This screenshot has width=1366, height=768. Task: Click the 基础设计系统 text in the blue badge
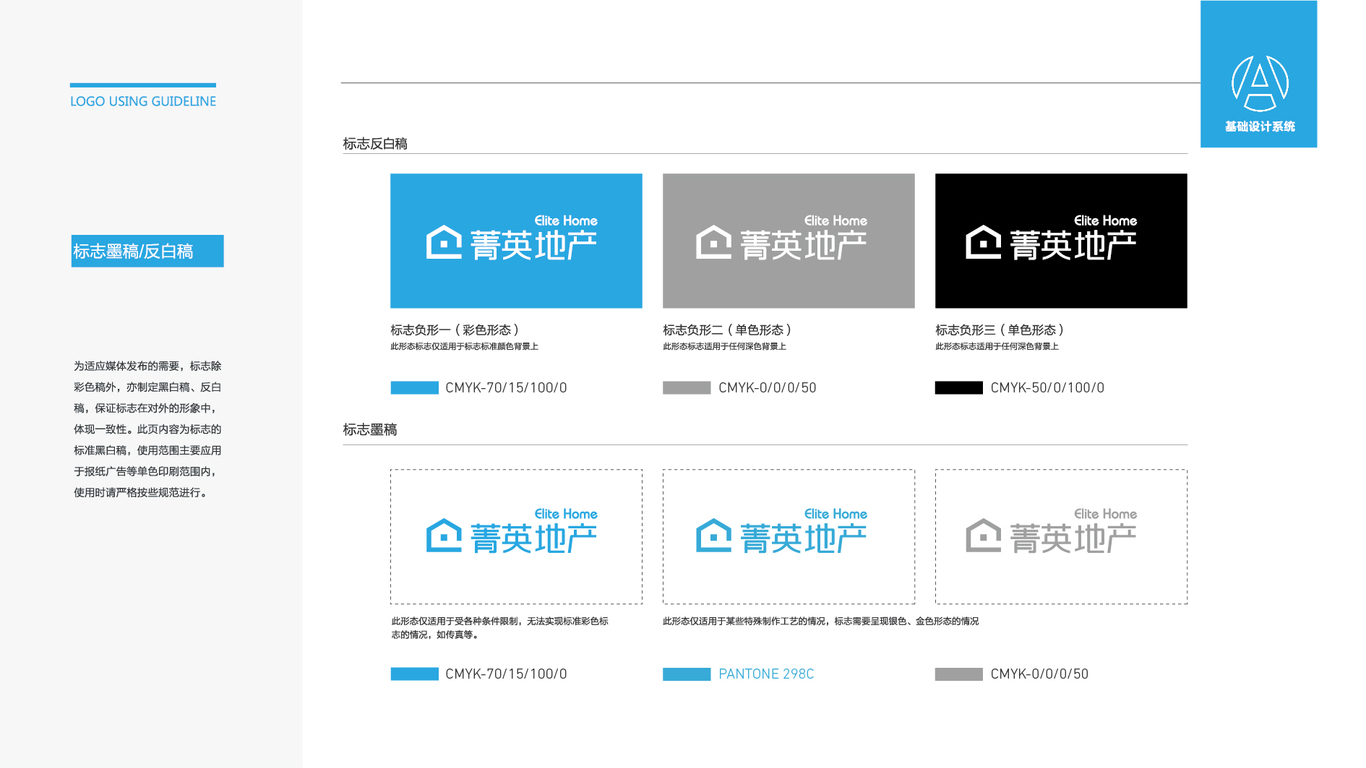(1259, 127)
